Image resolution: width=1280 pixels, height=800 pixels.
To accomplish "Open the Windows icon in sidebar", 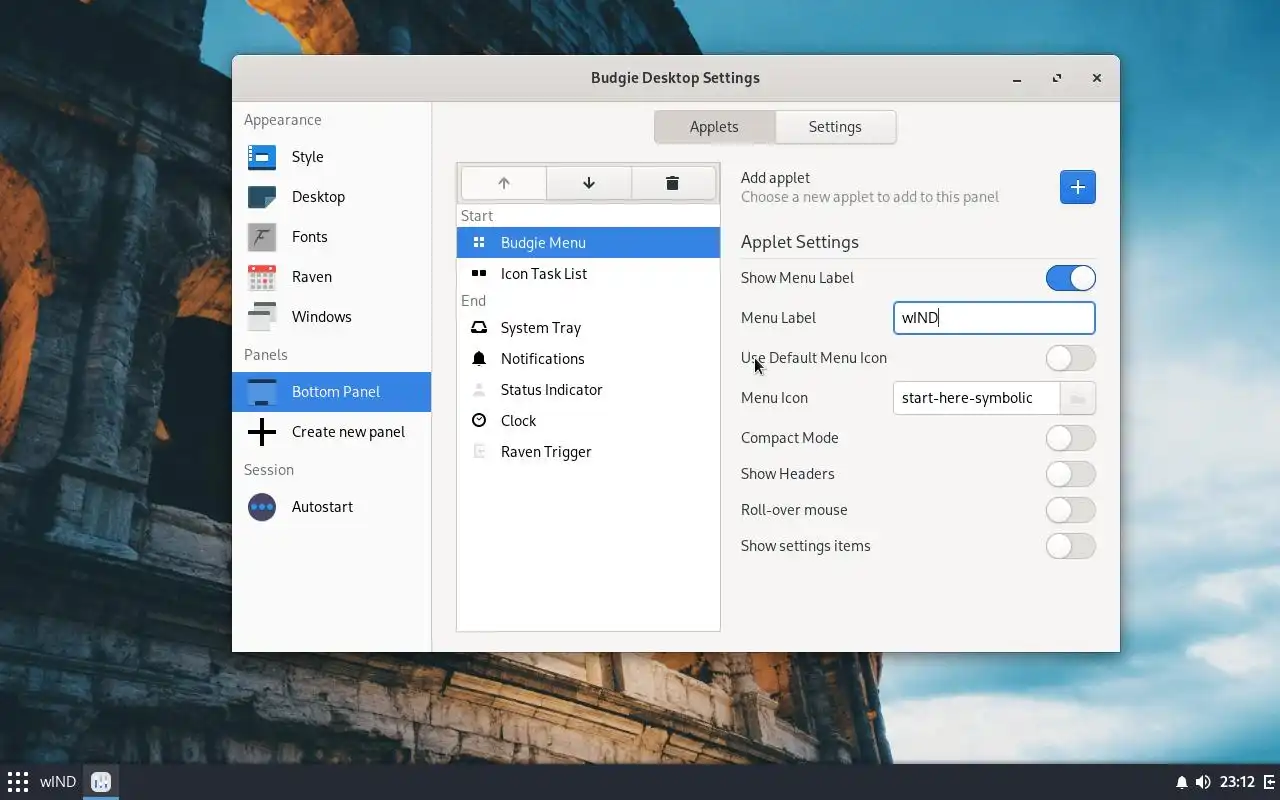I will 262,317.
